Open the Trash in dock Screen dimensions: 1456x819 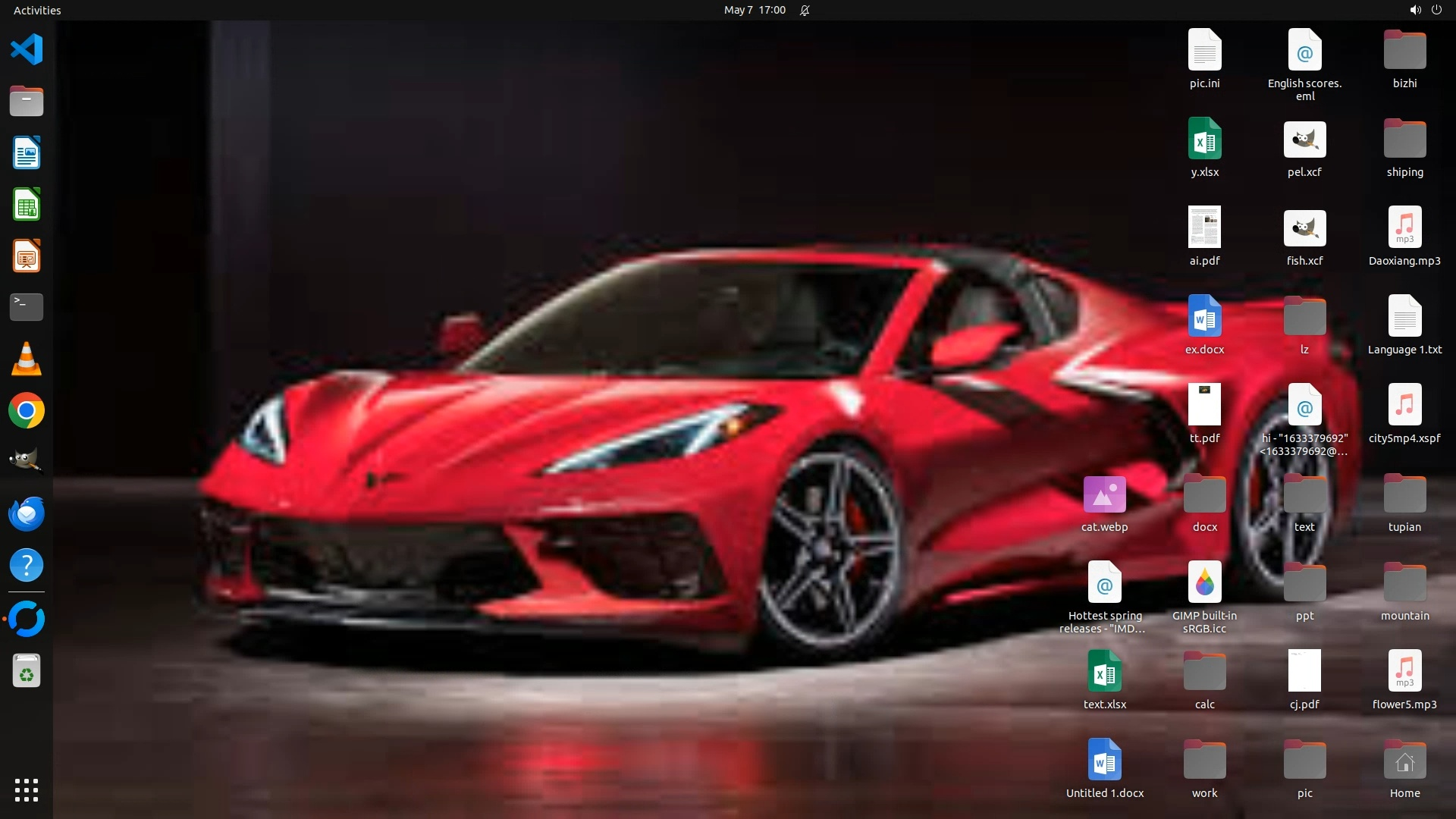pyautogui.click(x=27, y=672)
